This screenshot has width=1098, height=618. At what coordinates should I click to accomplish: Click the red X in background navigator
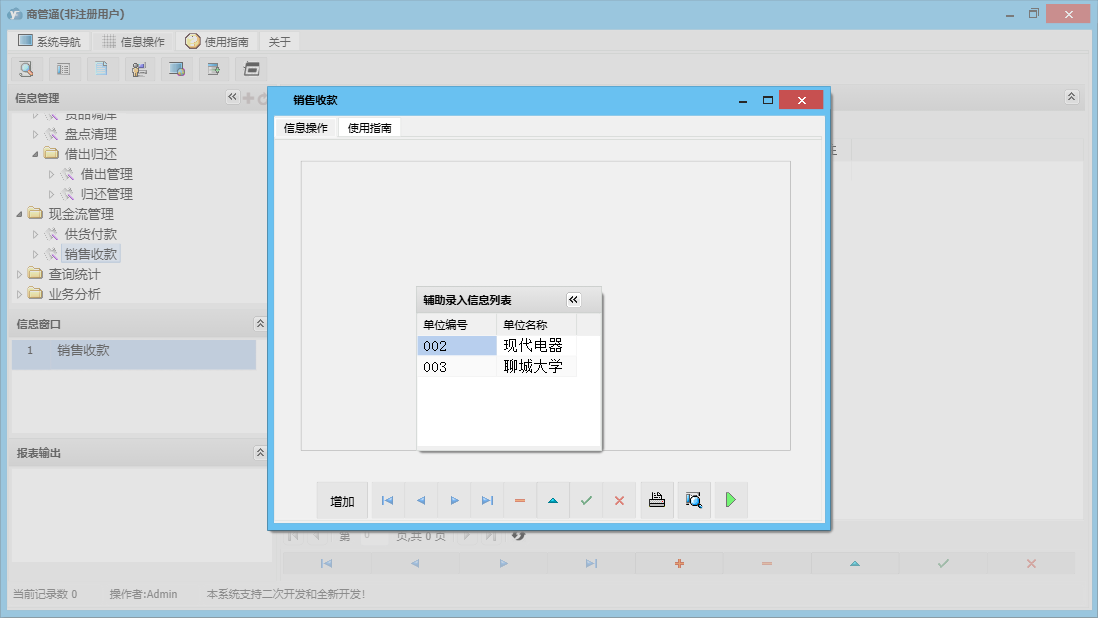1031,563
